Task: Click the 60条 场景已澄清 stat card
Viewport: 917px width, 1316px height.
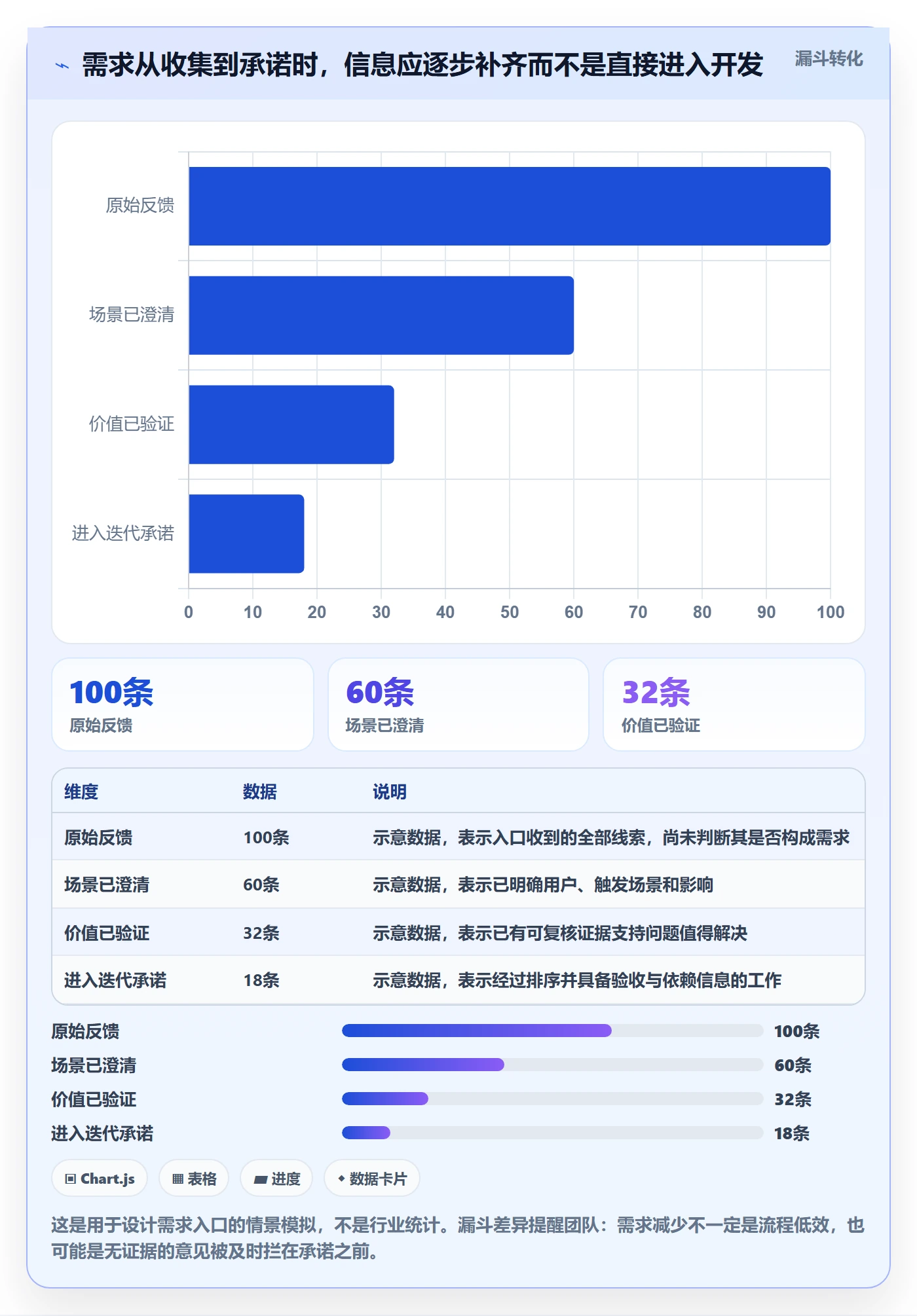Action: [458, 704]
